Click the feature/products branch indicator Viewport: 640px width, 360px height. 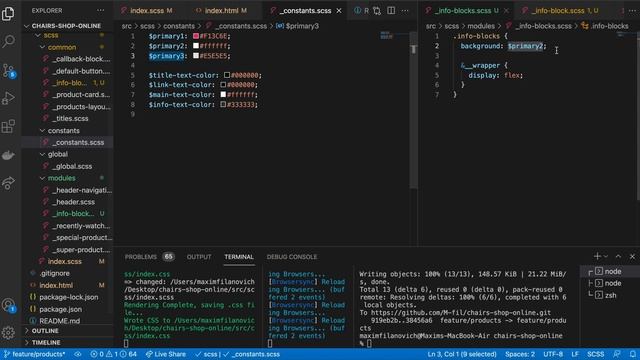[35, 354]
